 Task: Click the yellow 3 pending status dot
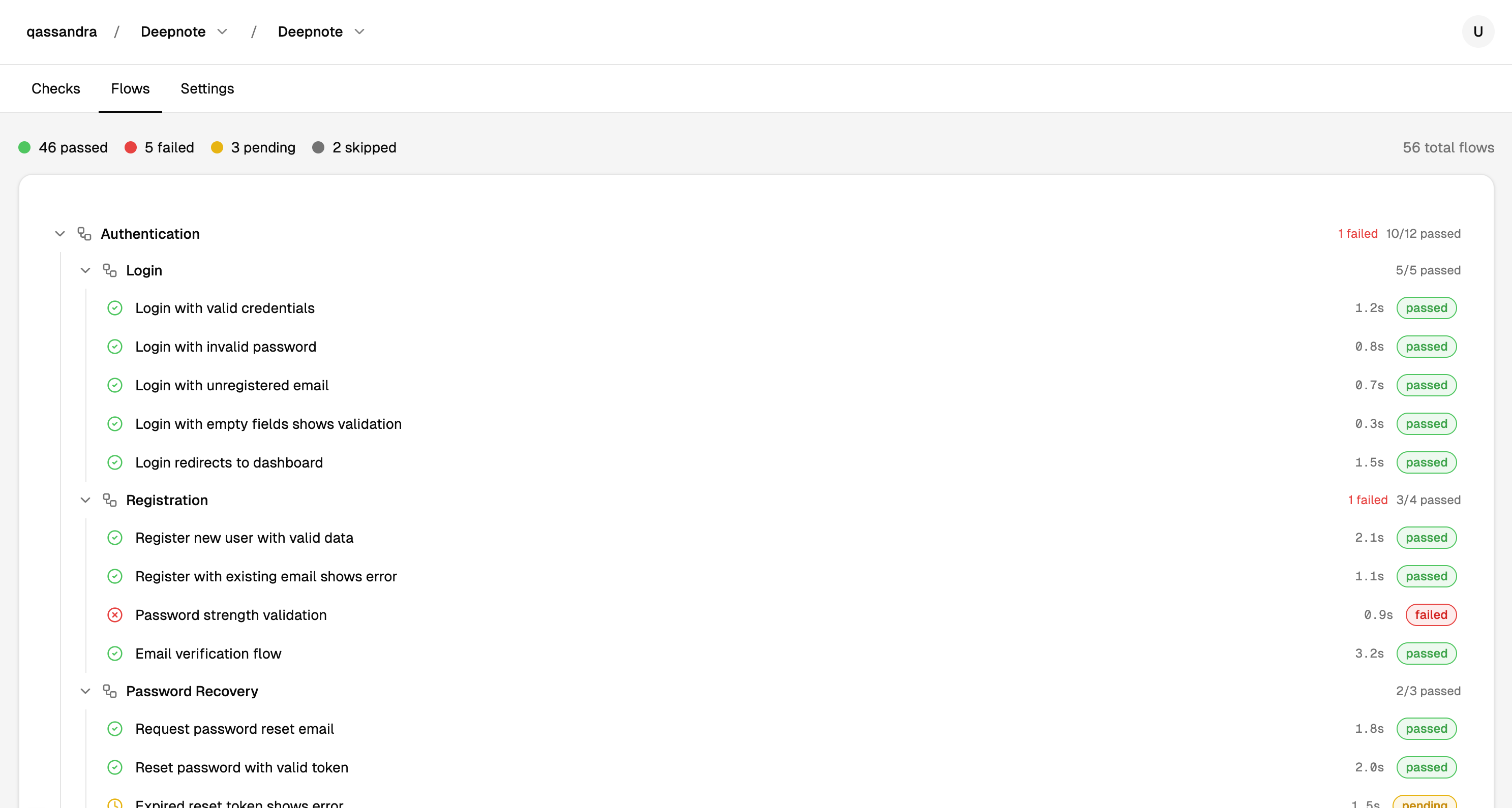tap(218, 147)
